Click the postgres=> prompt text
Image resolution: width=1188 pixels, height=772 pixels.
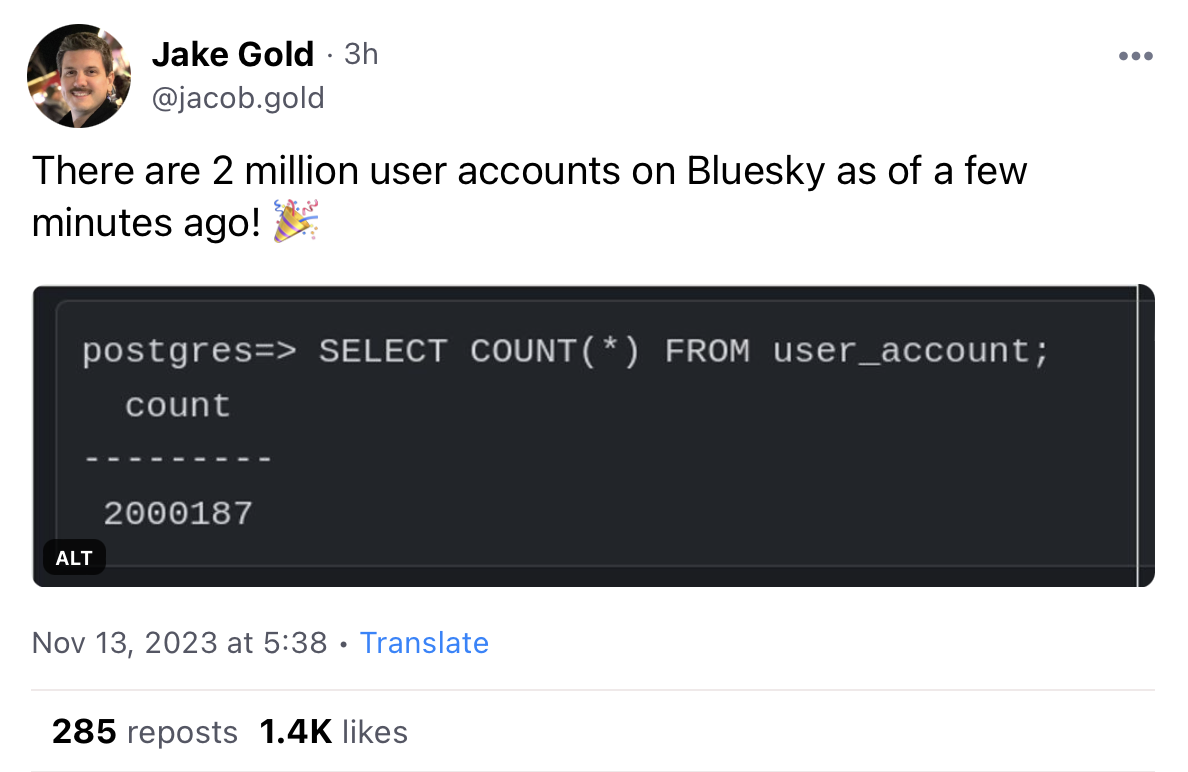coord(189,352)
